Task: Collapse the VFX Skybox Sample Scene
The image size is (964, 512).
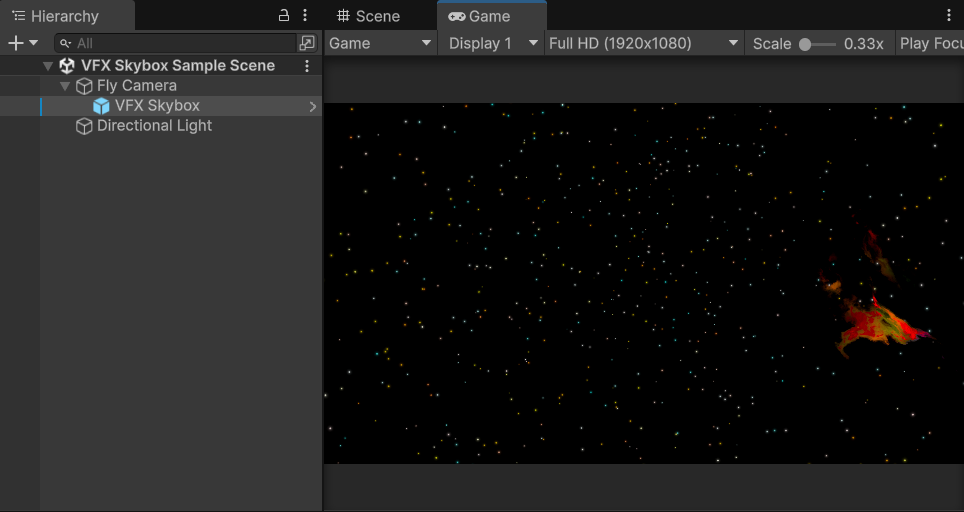Action: (48, 66)
